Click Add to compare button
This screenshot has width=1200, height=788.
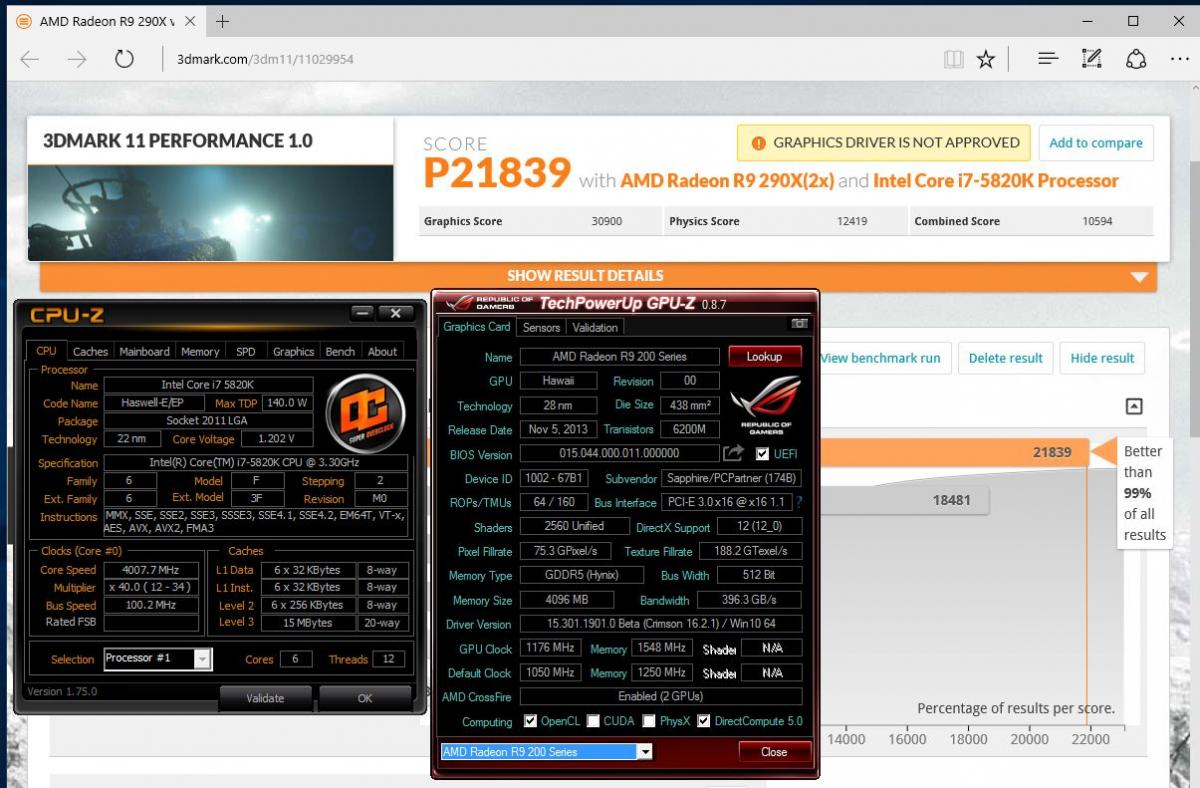(x=1096, y=143)
